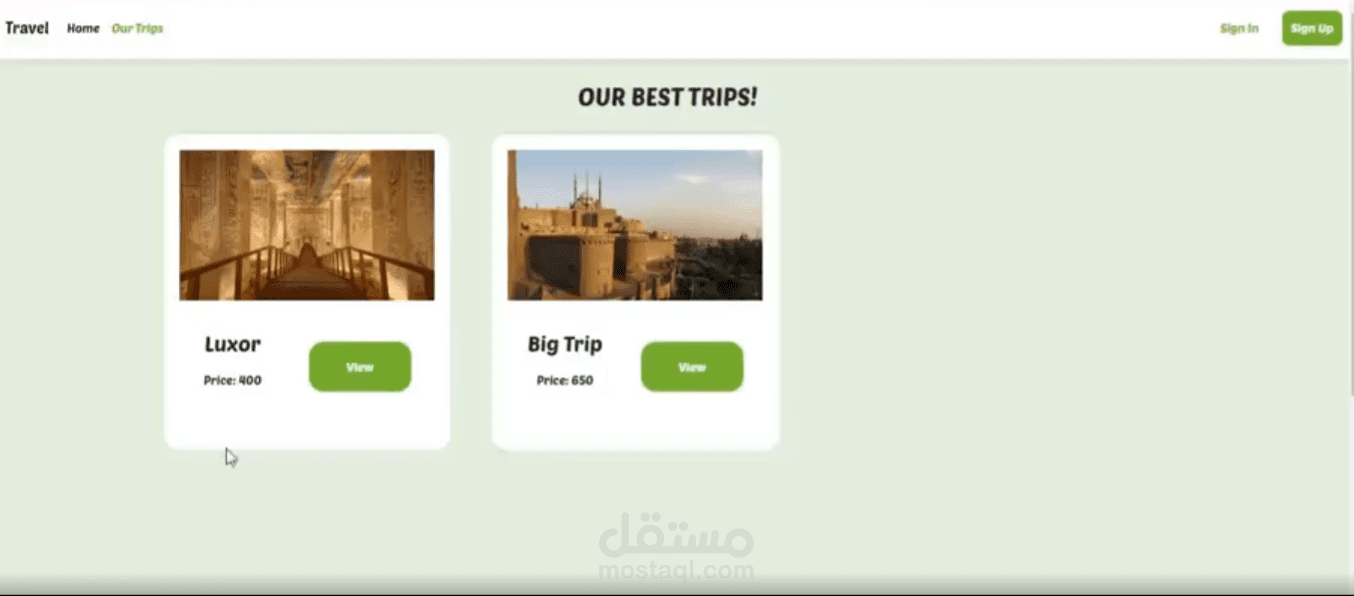Click empty area of top navigation bar
The height and width of the screenshot is (596, 1354).
pos(690,28)
